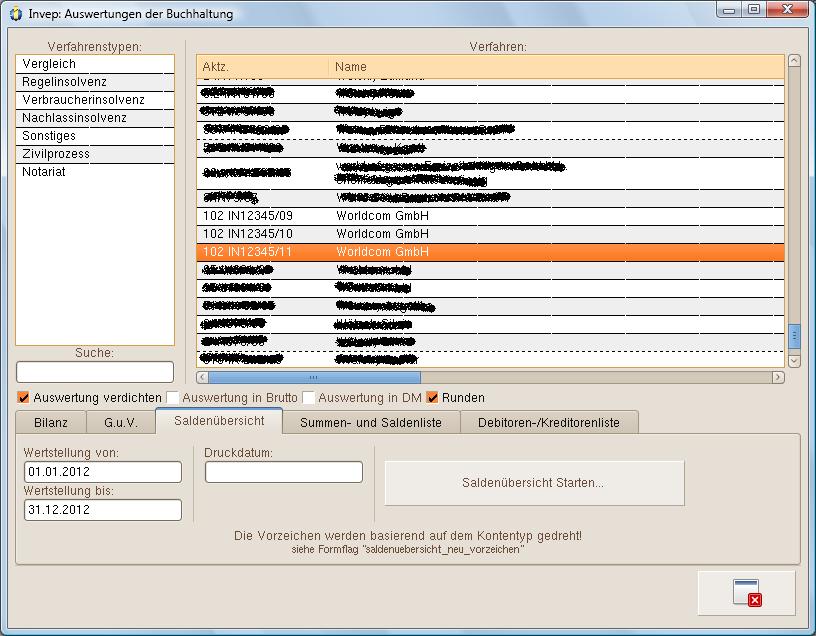Click the vertical scrollbar up arrow
This screenshot has width=816, height=636.
[x=794, y=60]
